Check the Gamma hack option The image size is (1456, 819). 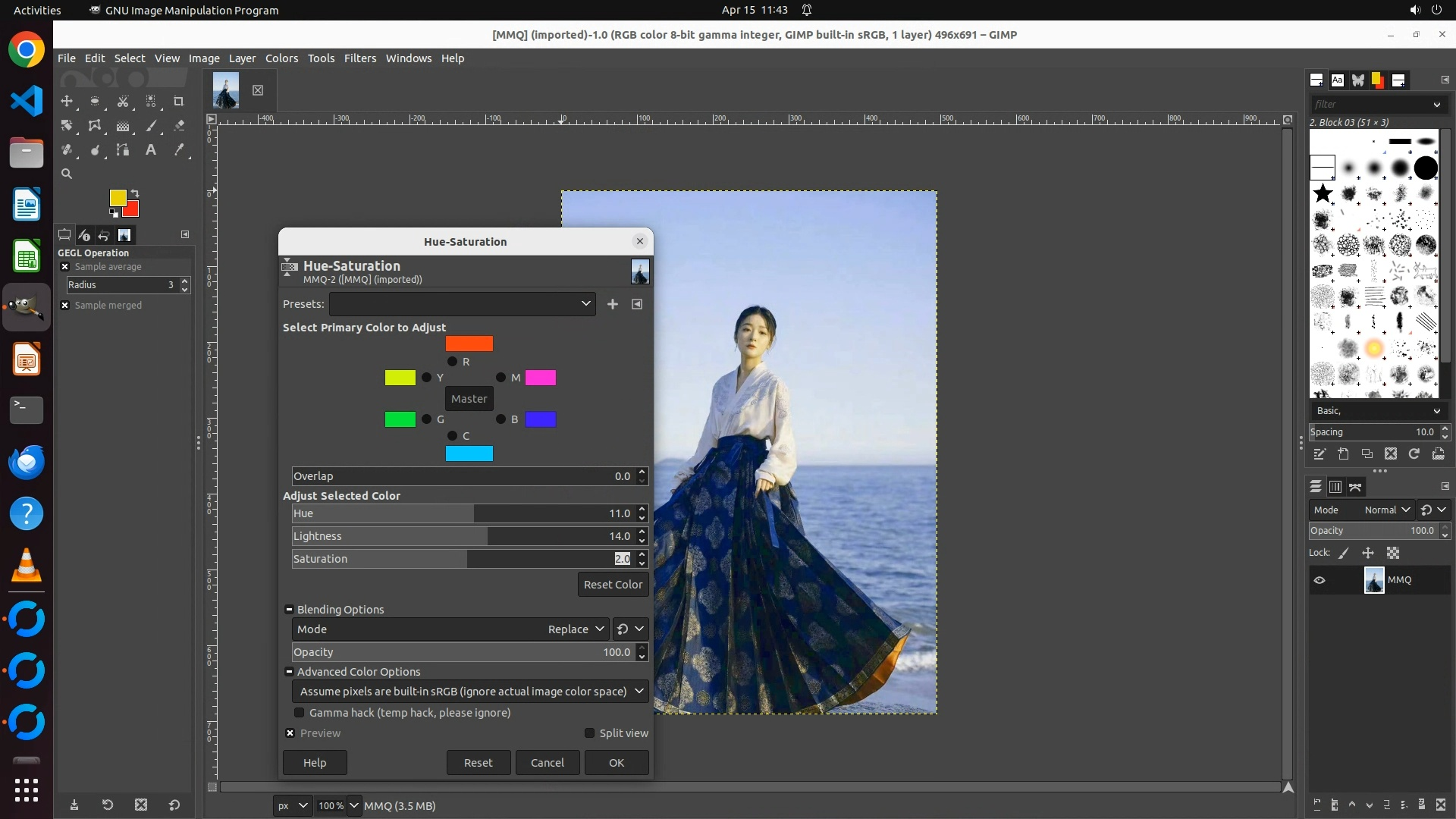pyautogui.click(x=300, y=713)
